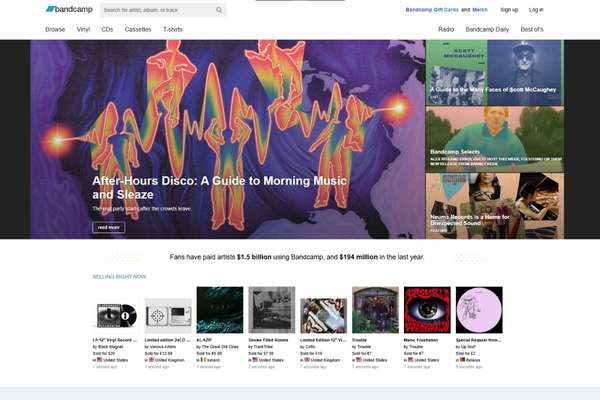Click the read more button
Viewport: 600px width, 400px height.
[109, 227]
